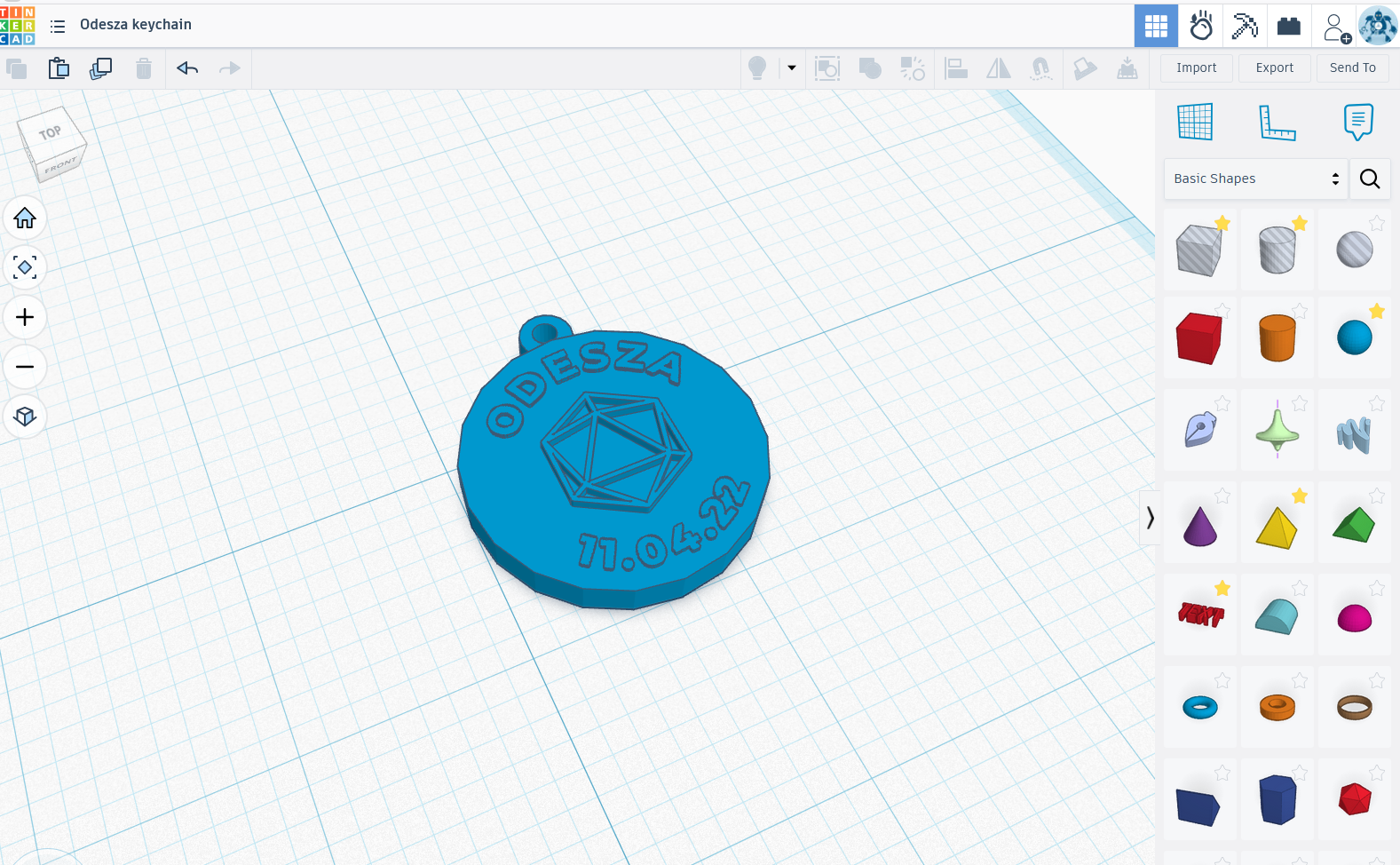Screen dimensions: 1400x865
Task: Click the Paste toolbar icon
Action: (59, 68)
